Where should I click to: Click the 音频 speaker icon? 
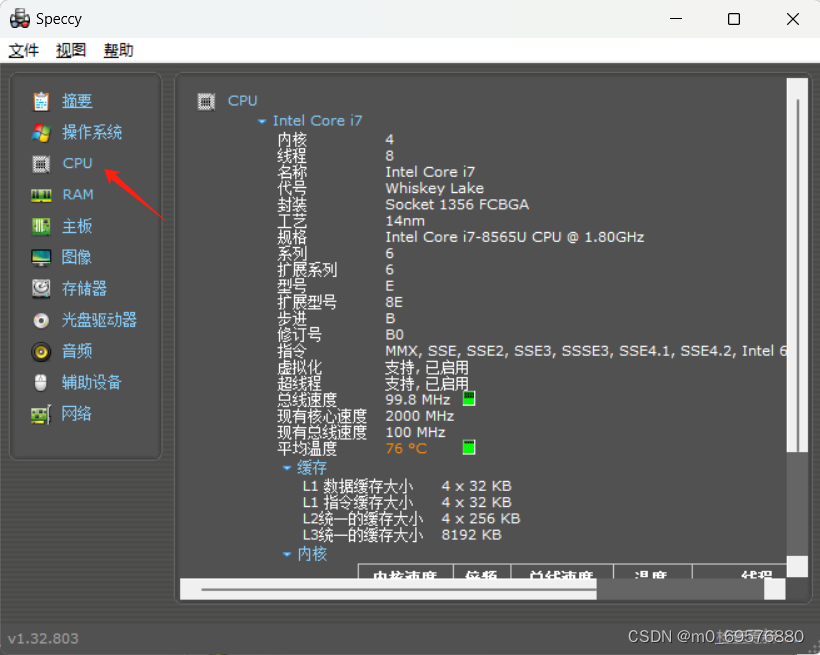click(41, 352)
